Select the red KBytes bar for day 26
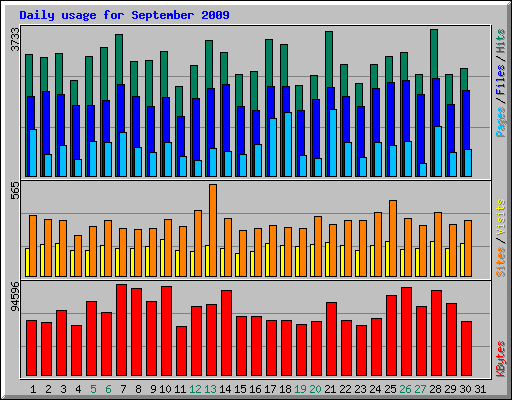 406,331
